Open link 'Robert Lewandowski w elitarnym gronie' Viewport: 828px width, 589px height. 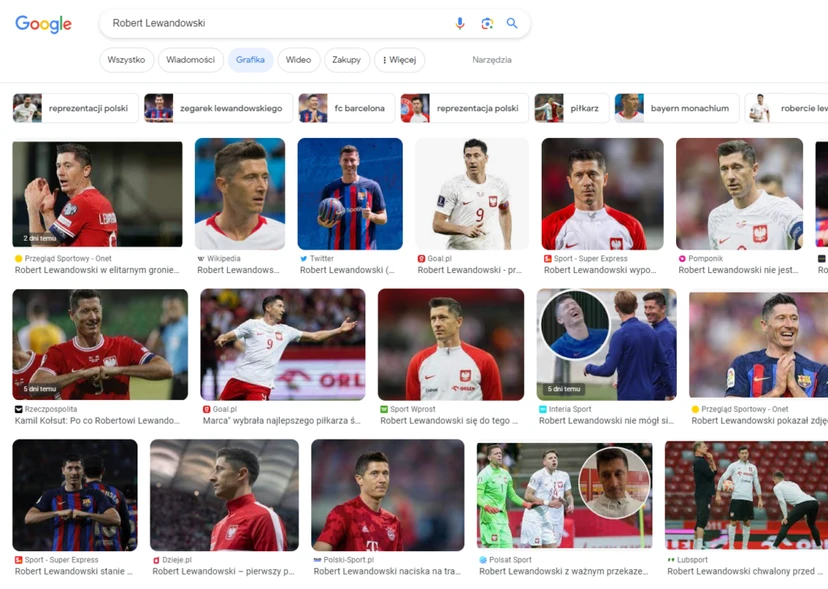coord(97,270)
